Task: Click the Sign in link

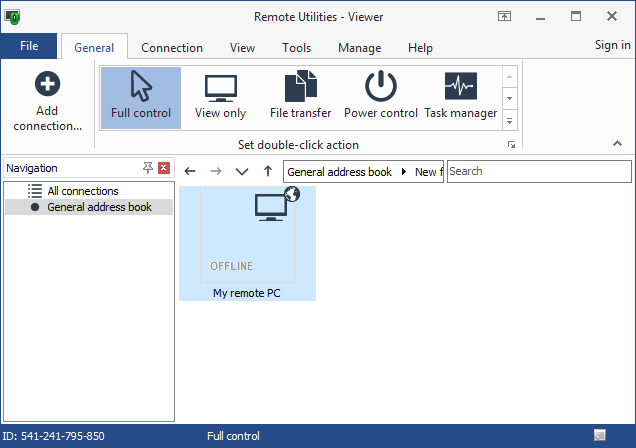Action: [x=612, y=45]
